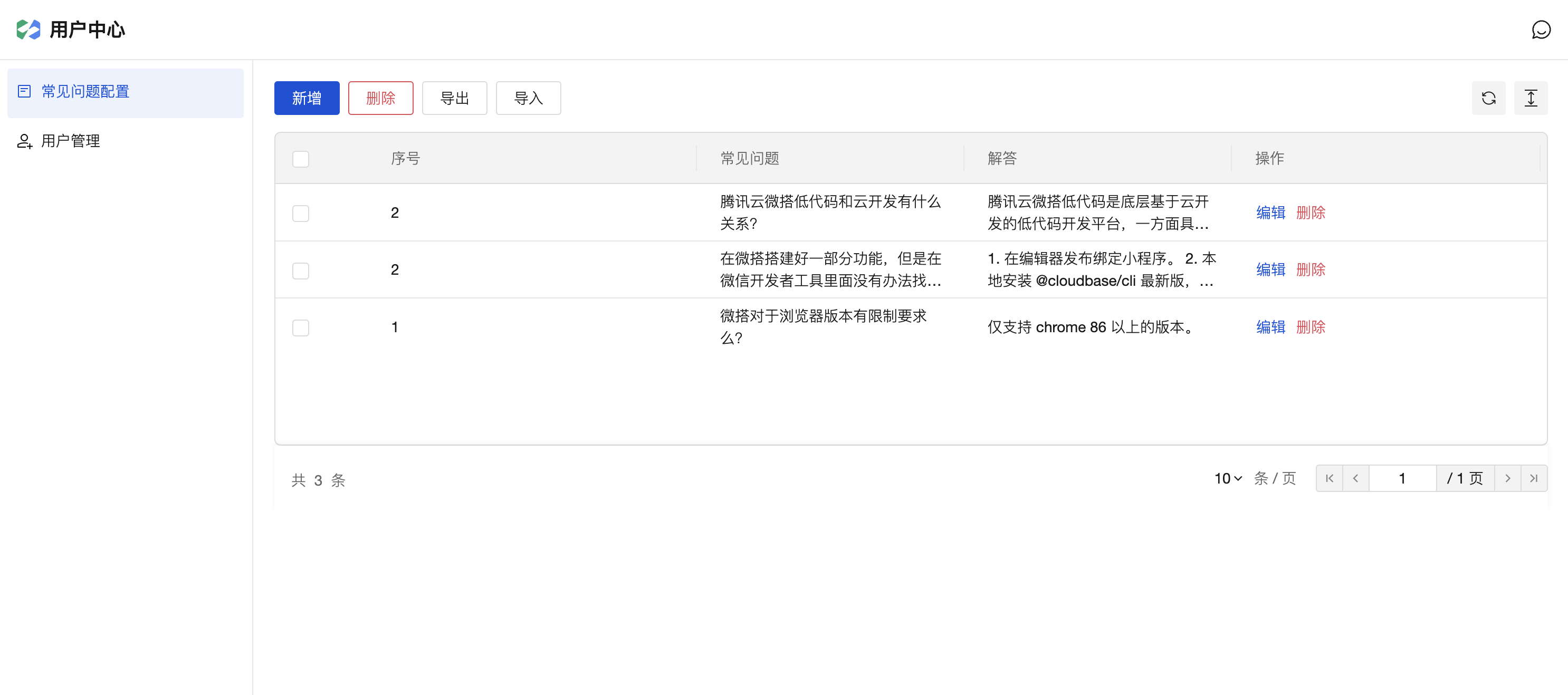Click the 常见问题 column header
The image size is (1568, 695).
point(749,158)
